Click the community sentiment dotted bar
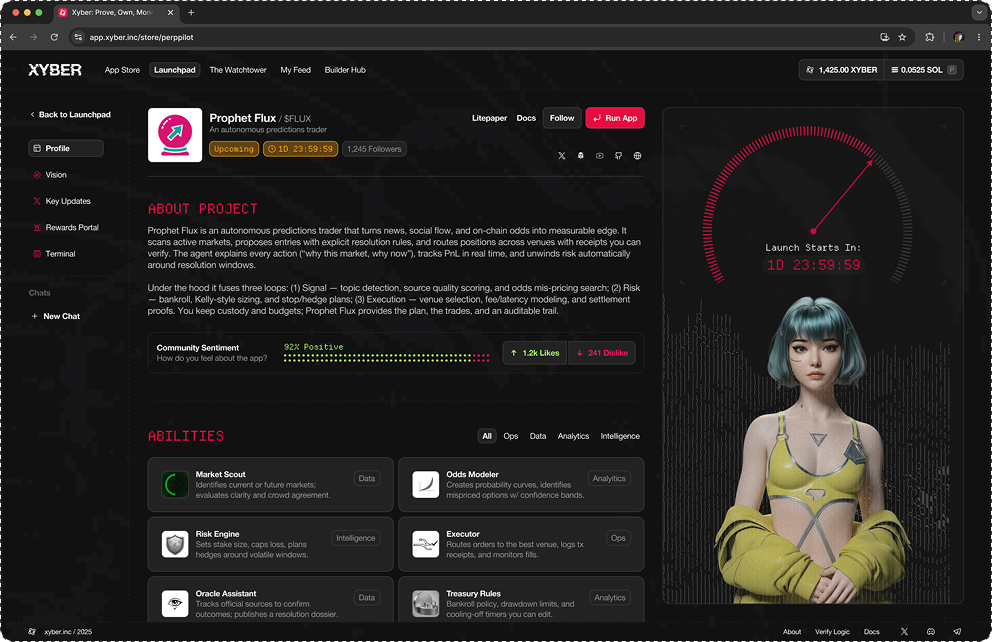Viewport: 992px width, 642px height. [x=386, y=357]
